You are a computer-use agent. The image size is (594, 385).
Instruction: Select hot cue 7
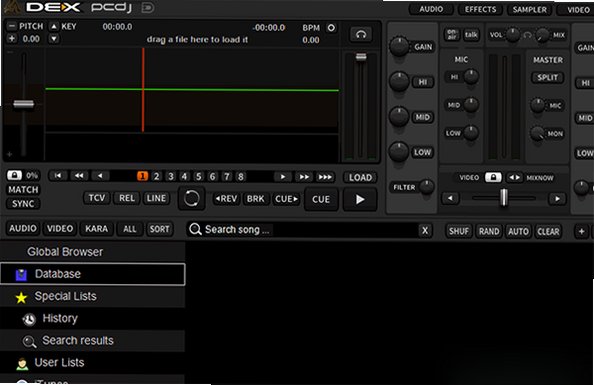[227, 176]
